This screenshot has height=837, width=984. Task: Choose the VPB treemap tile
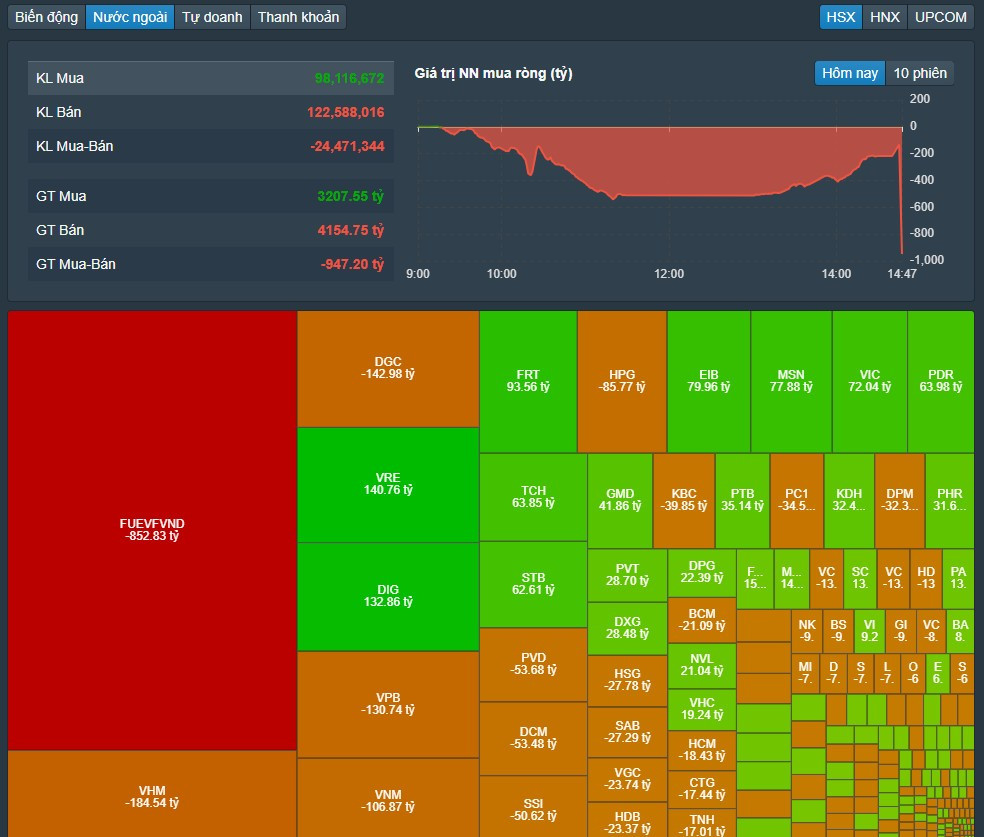(387, 703)
